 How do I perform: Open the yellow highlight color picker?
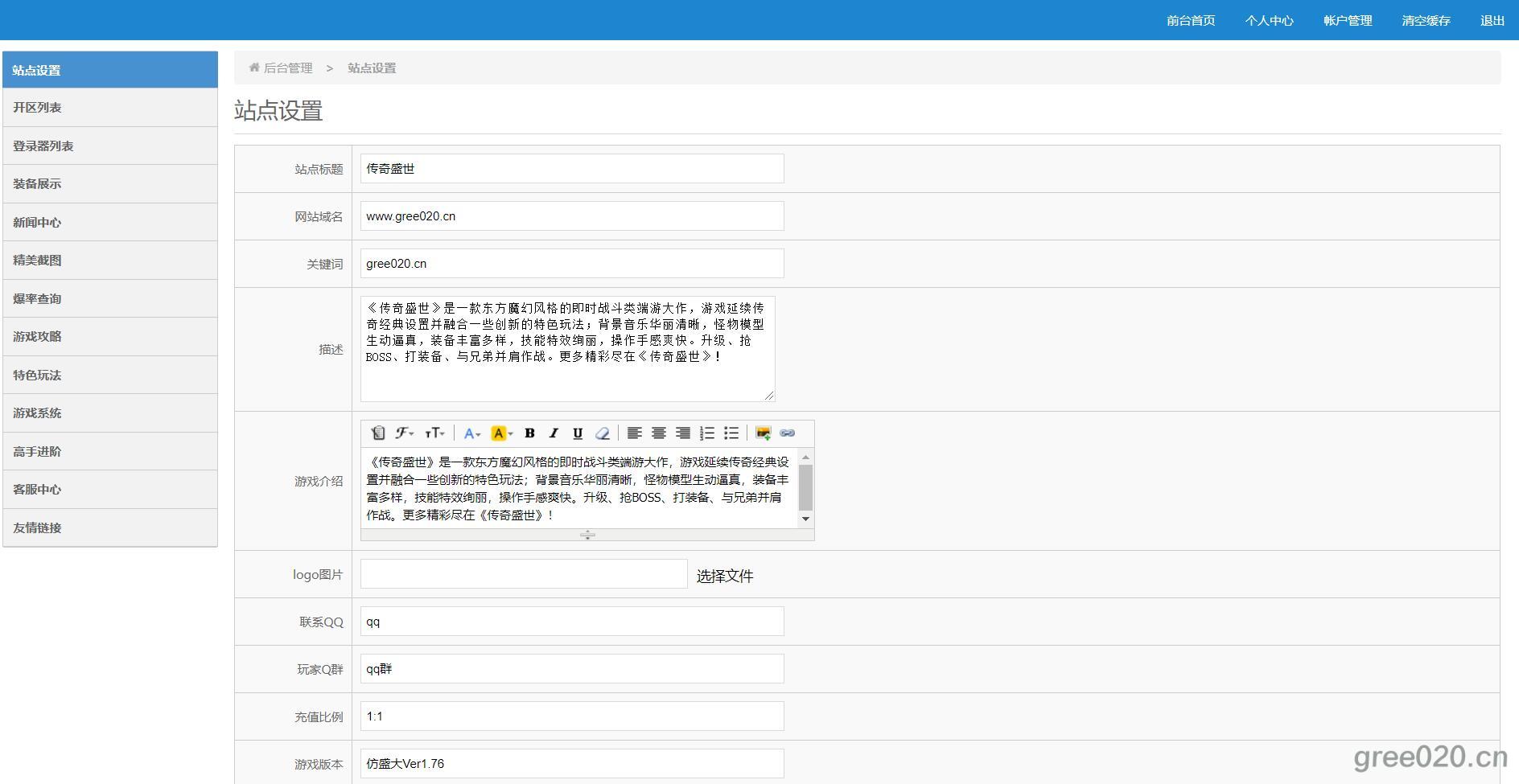pos(501,433)
